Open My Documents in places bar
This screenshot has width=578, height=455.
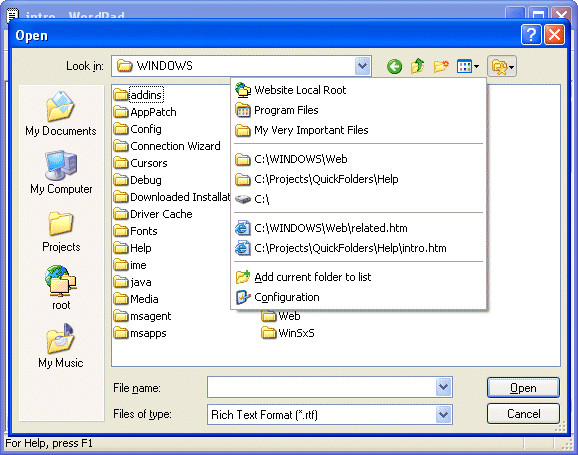(x=61, y=114)
